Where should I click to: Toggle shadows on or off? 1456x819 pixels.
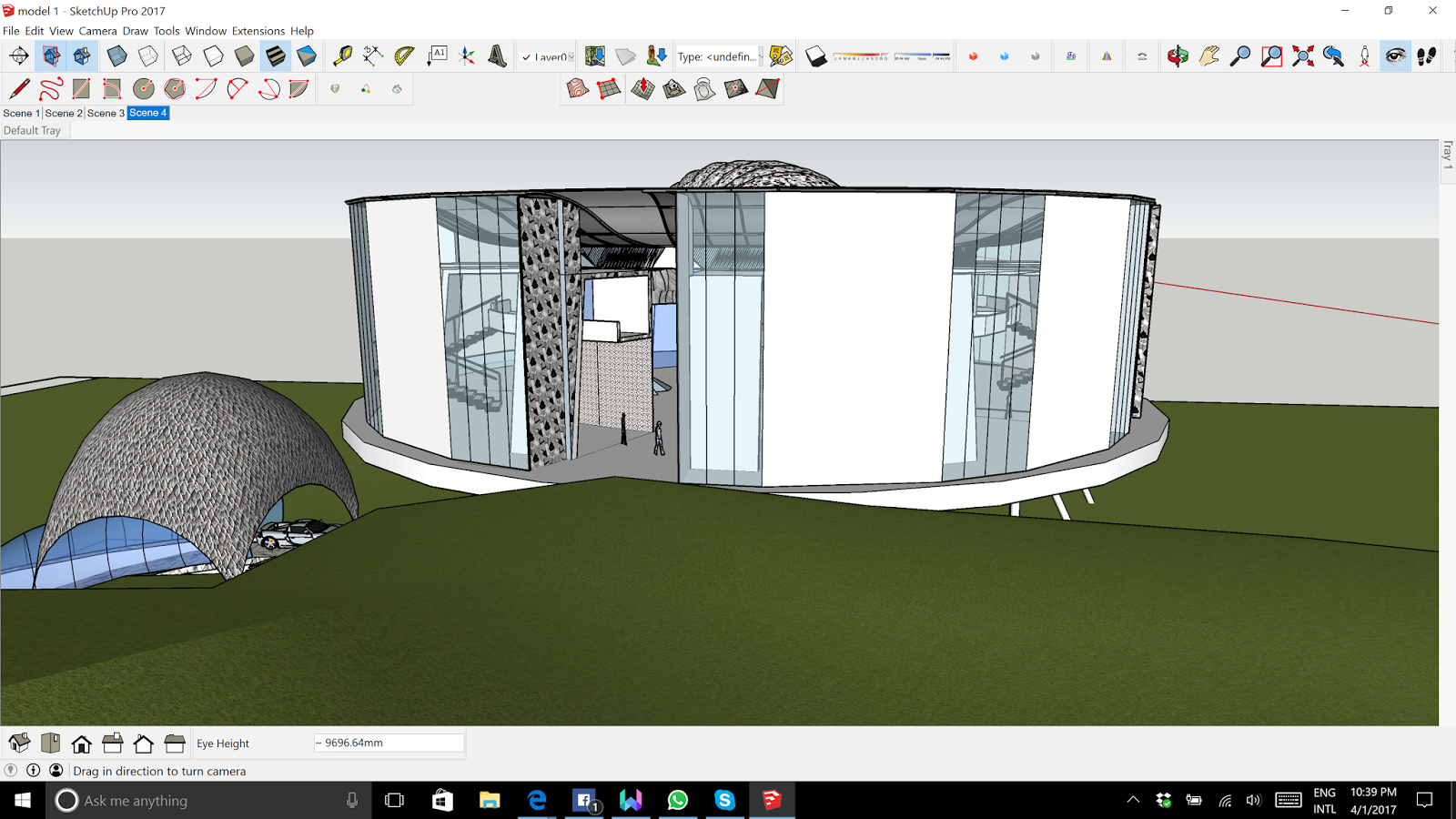pyautogui.click(x=815, y=56)
